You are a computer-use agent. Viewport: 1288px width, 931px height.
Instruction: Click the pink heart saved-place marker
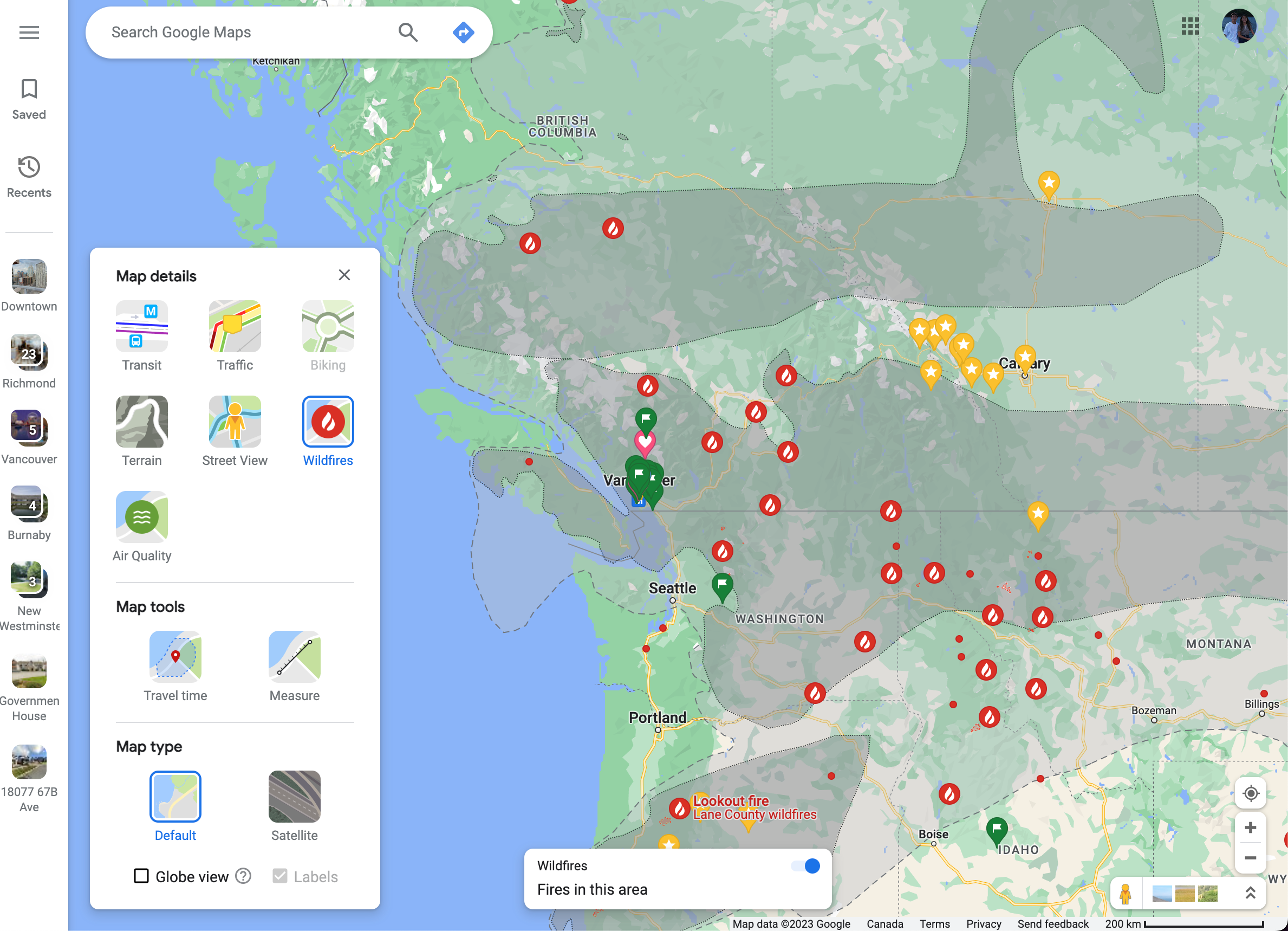[x=645, y=443]
